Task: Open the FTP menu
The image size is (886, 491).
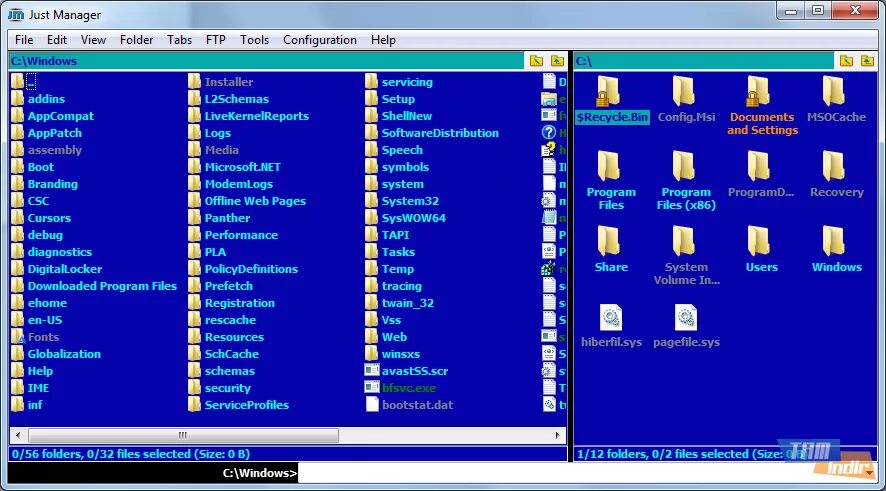Action: click(215, 40)
